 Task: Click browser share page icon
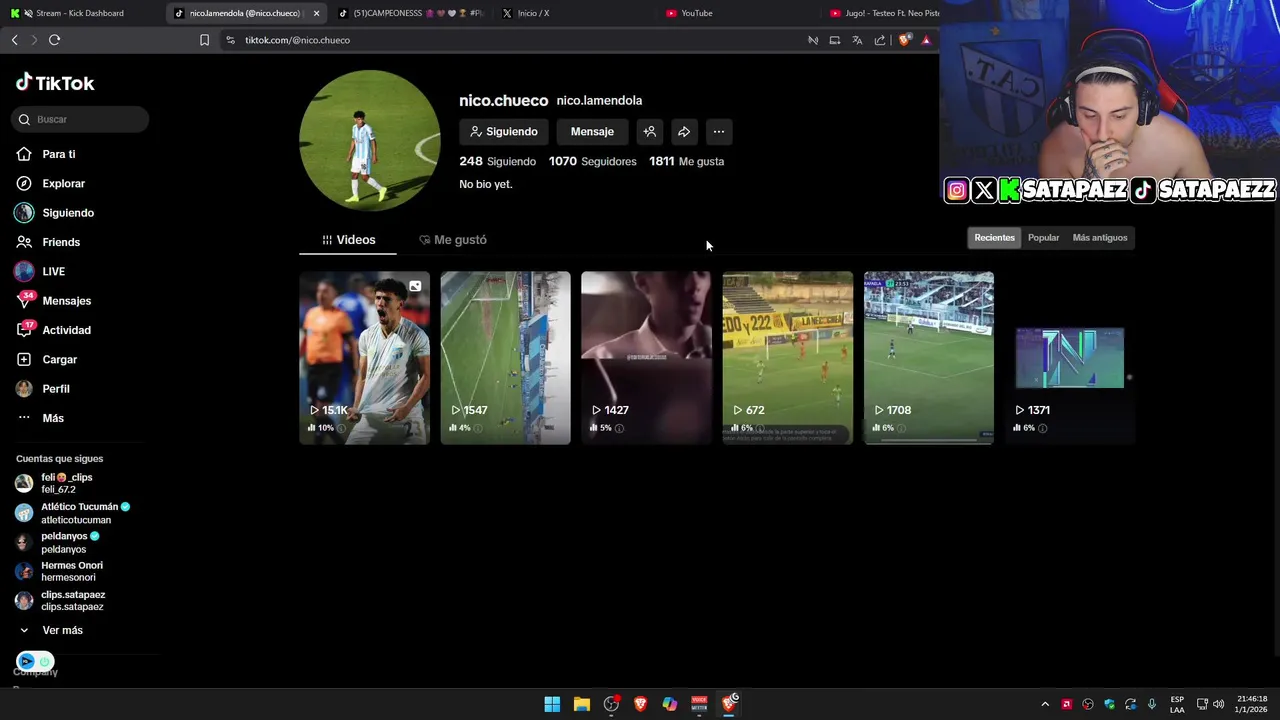tap(880, 40)
